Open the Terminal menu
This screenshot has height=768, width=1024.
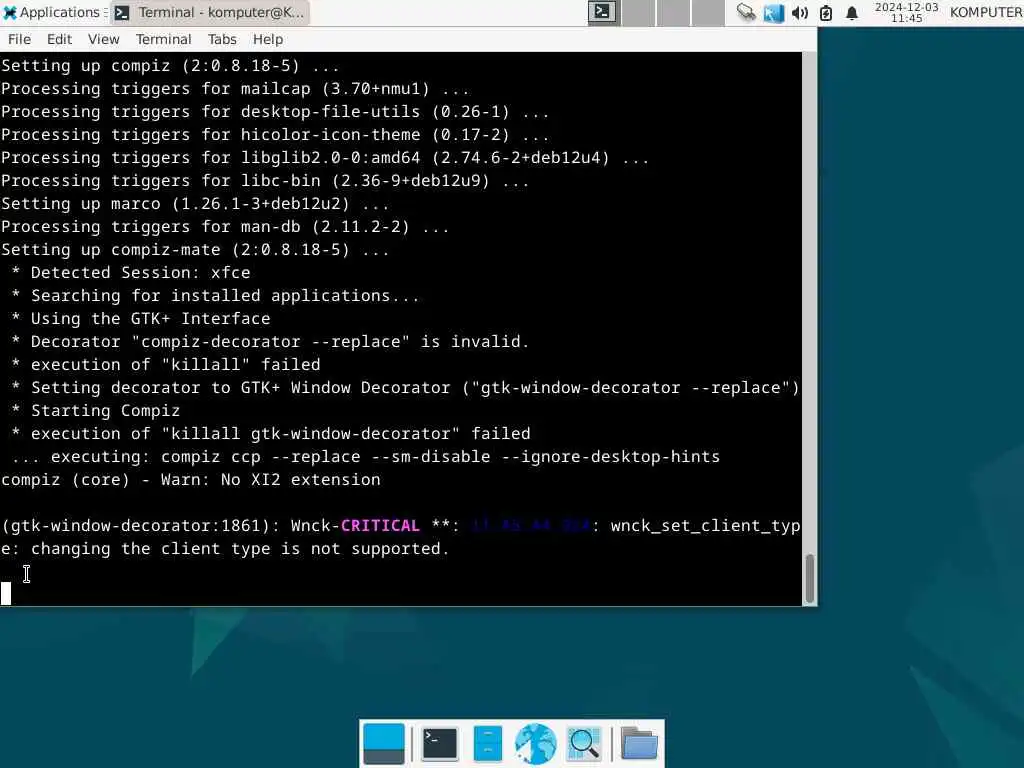click(x=163, y=39)
